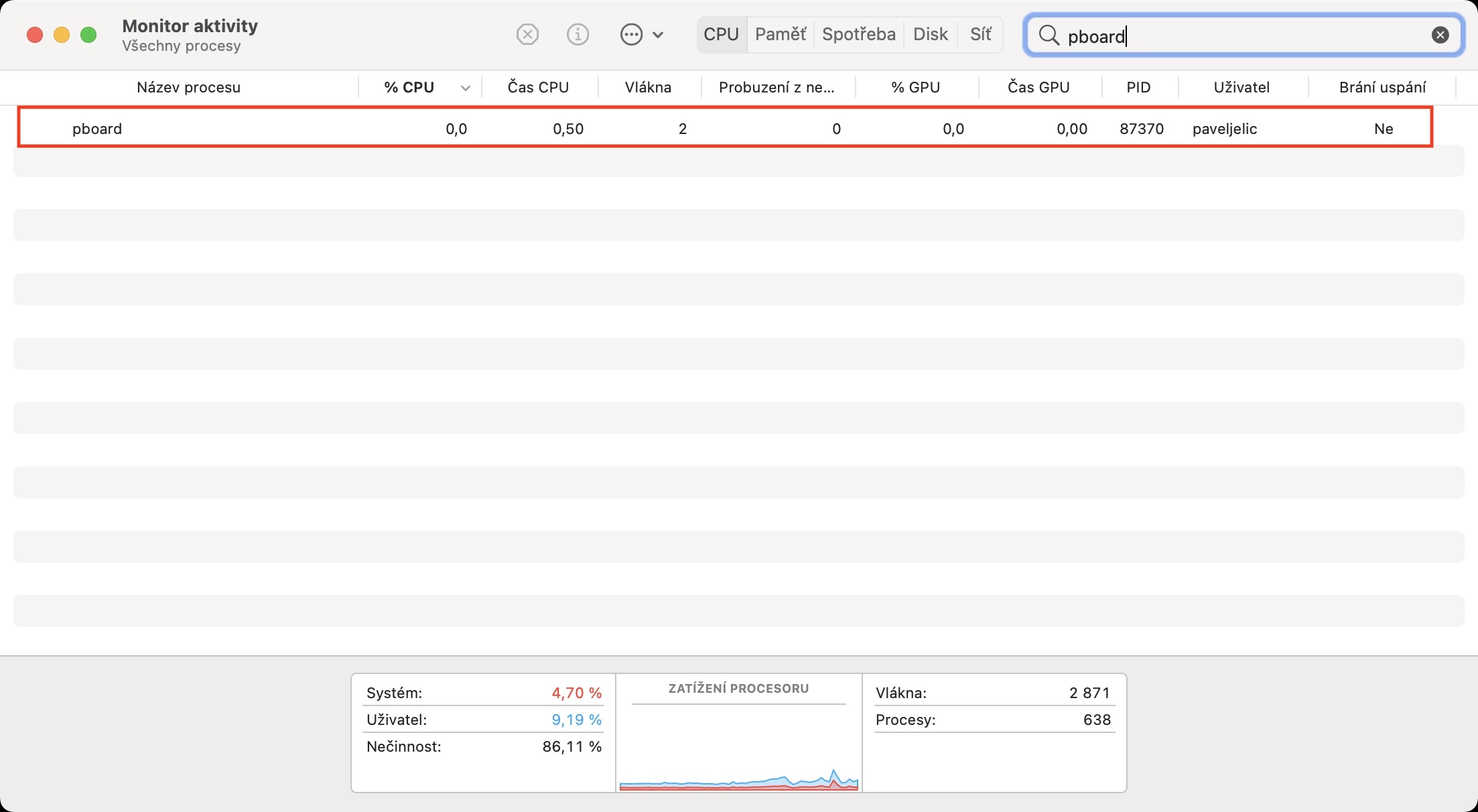Switch to the Paměť tab
This screenshot has height=812, width=1478.
[780, 34]
